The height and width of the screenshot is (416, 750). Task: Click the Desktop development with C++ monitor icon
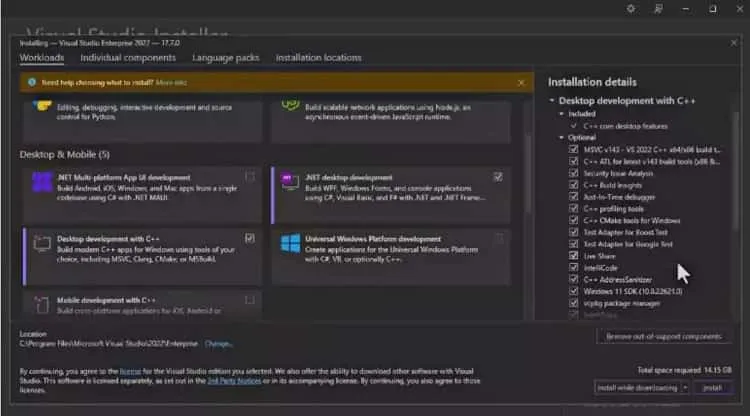[42, 244]
